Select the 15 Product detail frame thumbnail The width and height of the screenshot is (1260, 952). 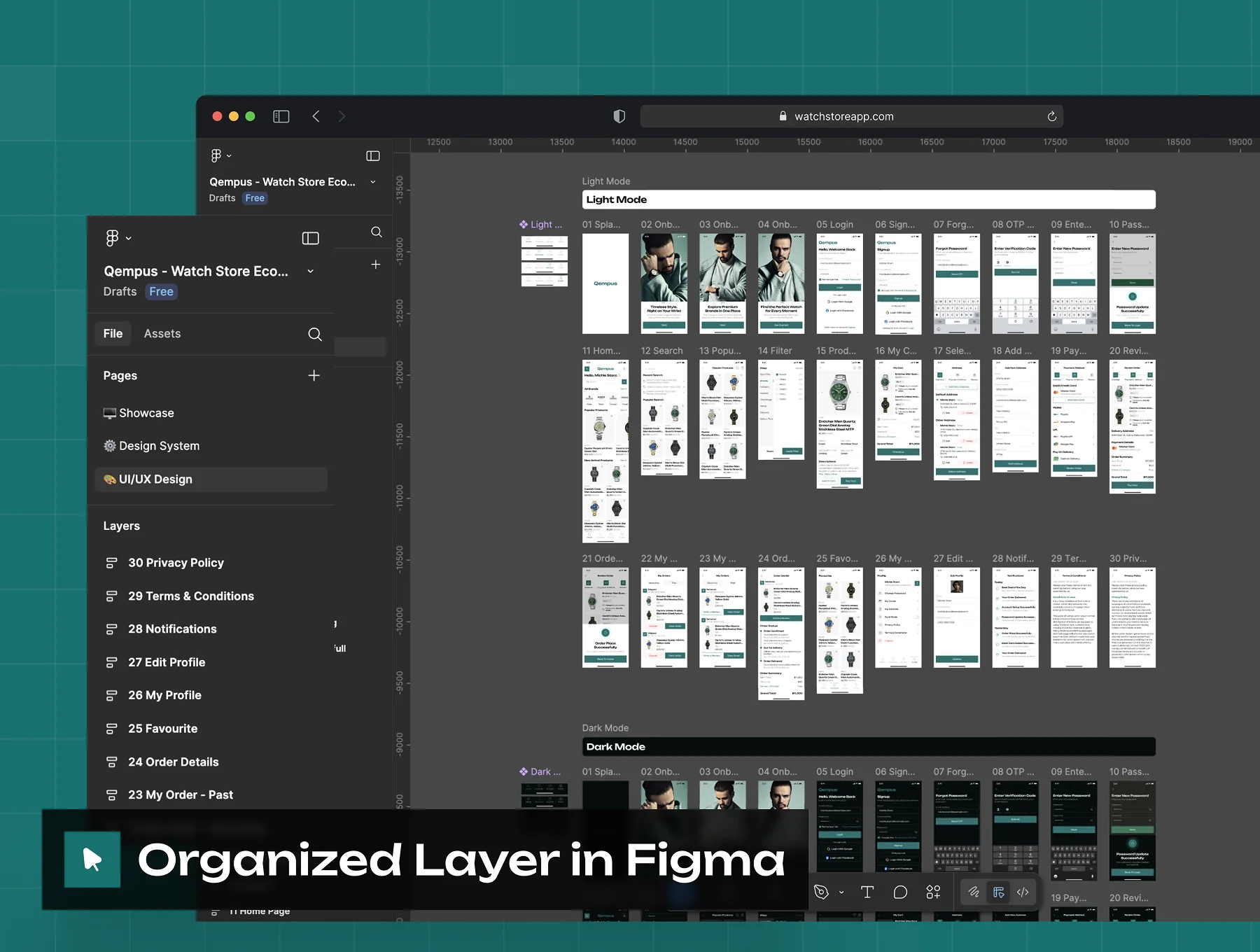[x=839, y=424]
